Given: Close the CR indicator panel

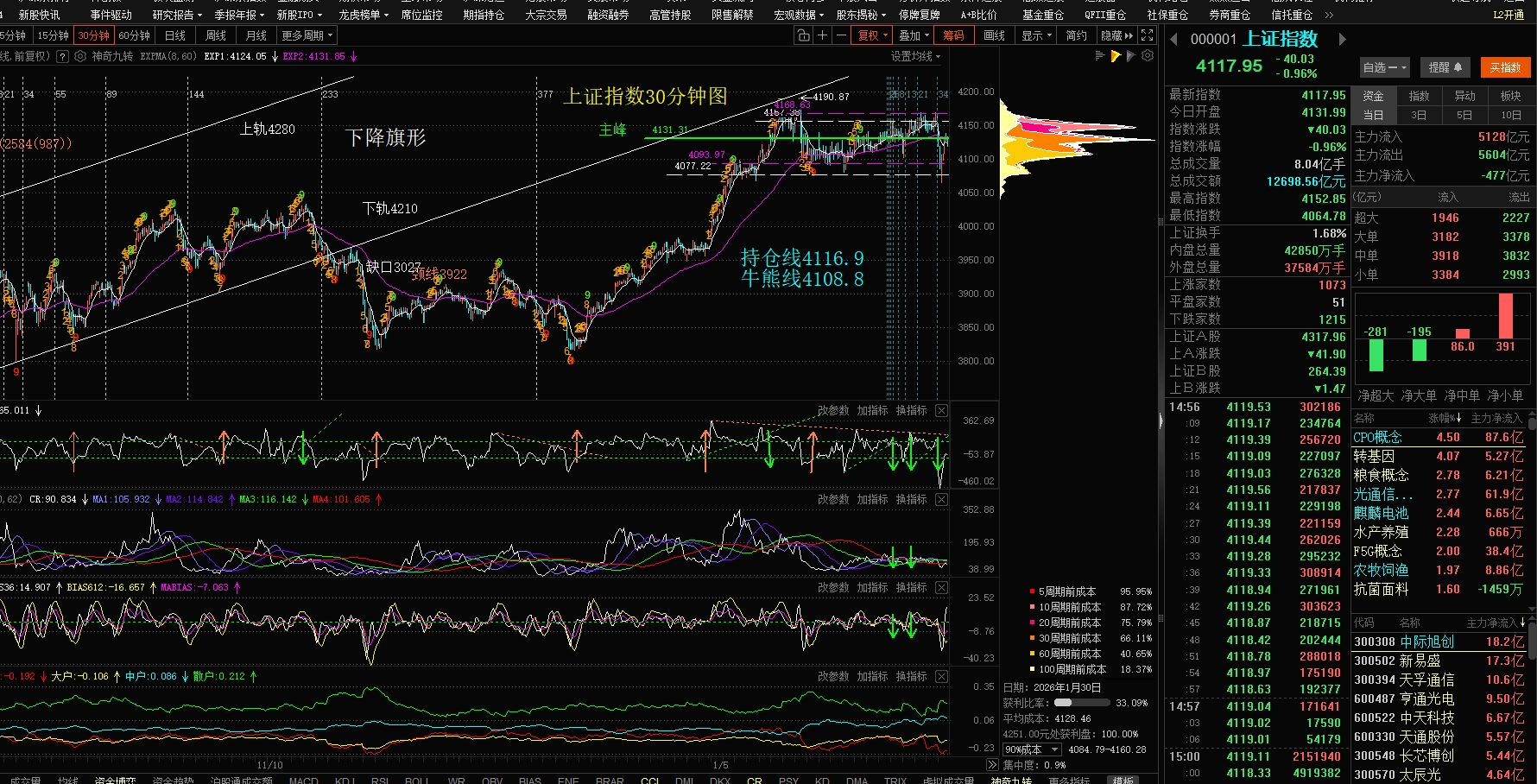Looking at the screenshot, I should [x=941, y=500].
